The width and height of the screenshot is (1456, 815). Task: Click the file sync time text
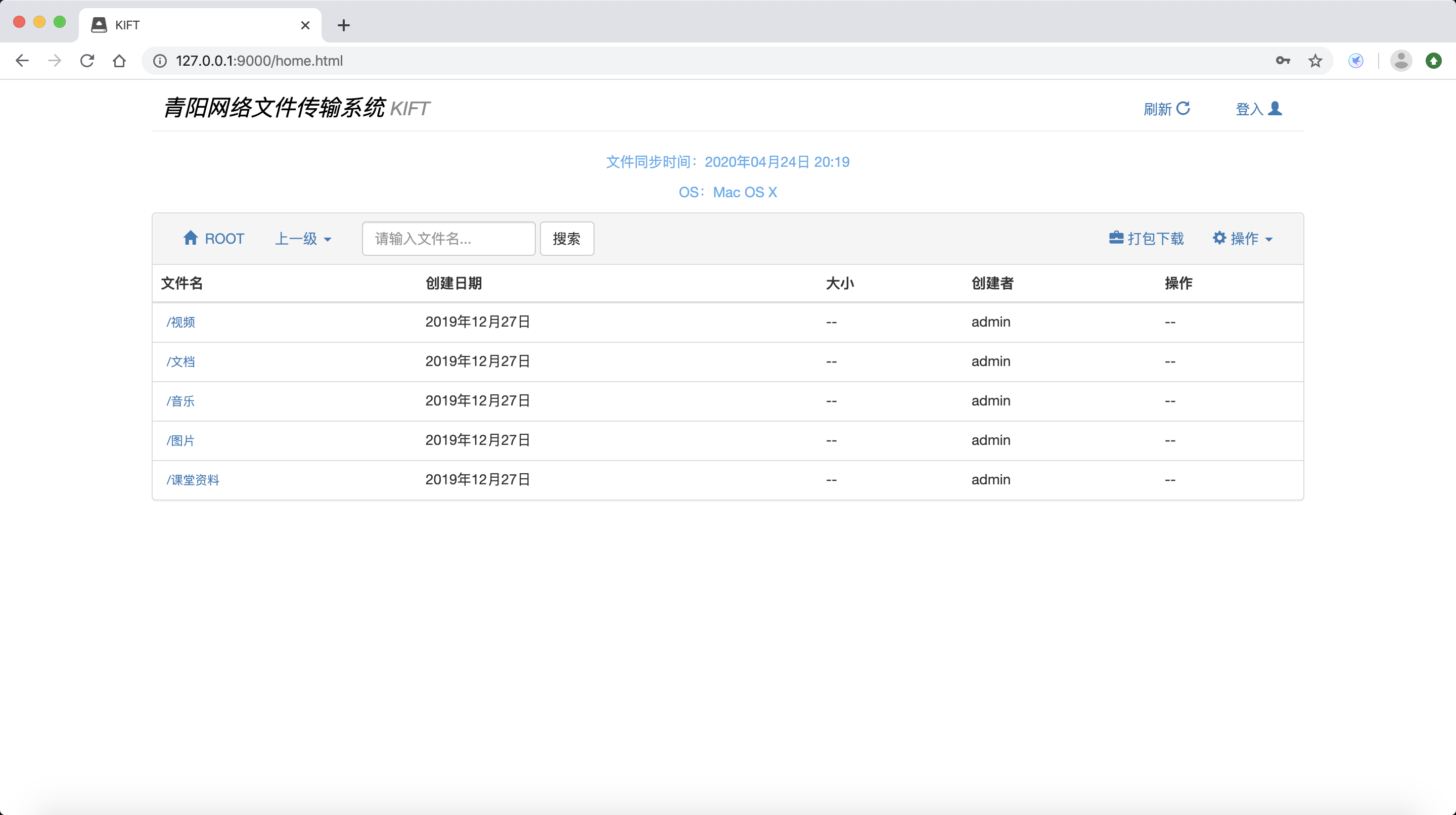pos(728,162)
